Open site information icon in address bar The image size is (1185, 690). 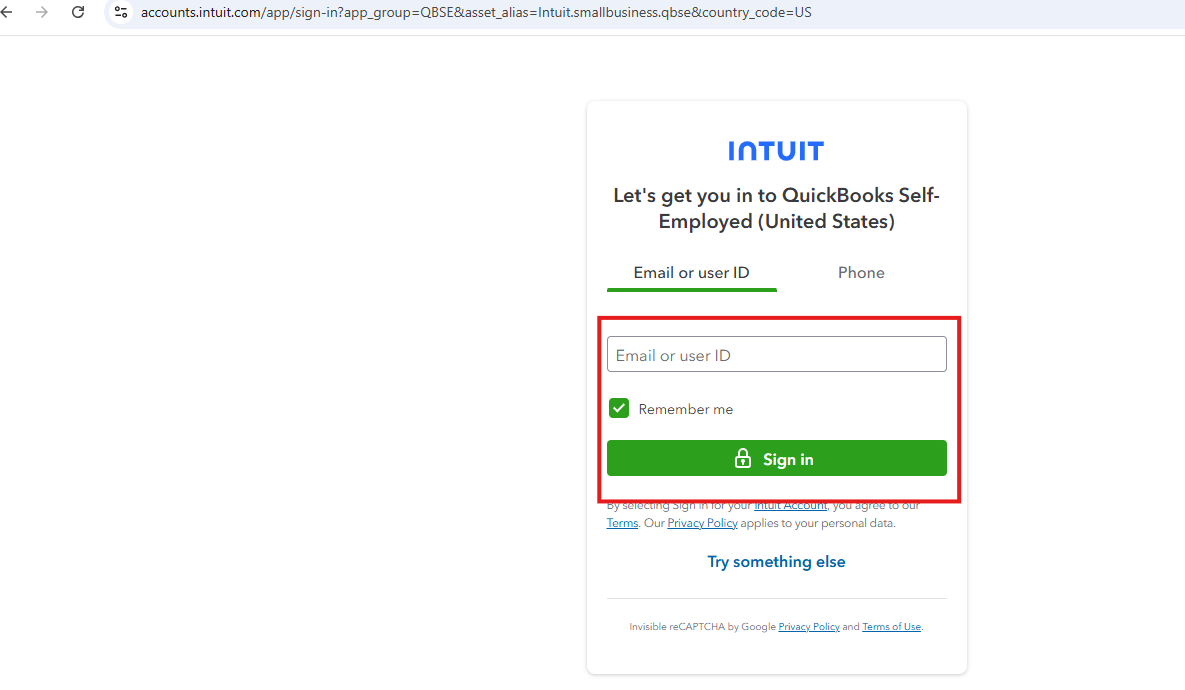(121, 12)
